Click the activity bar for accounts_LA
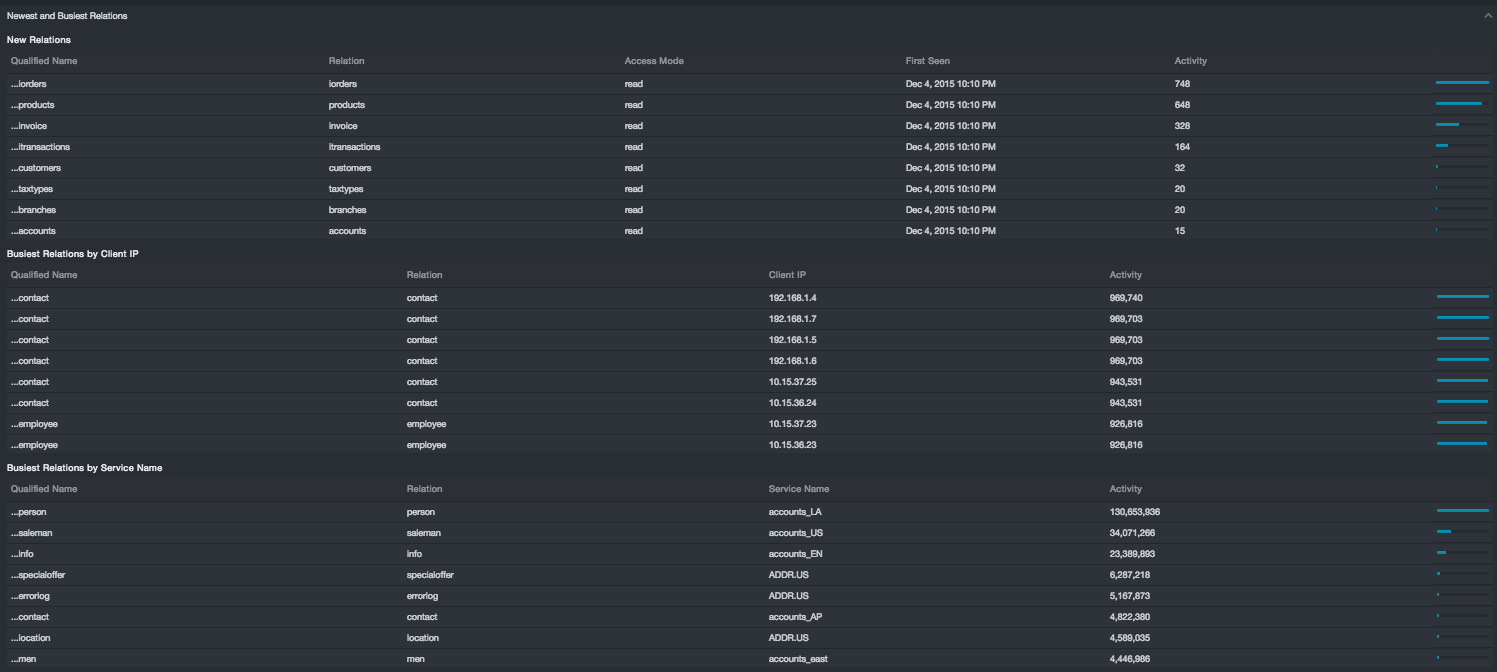 [1462, 511]
